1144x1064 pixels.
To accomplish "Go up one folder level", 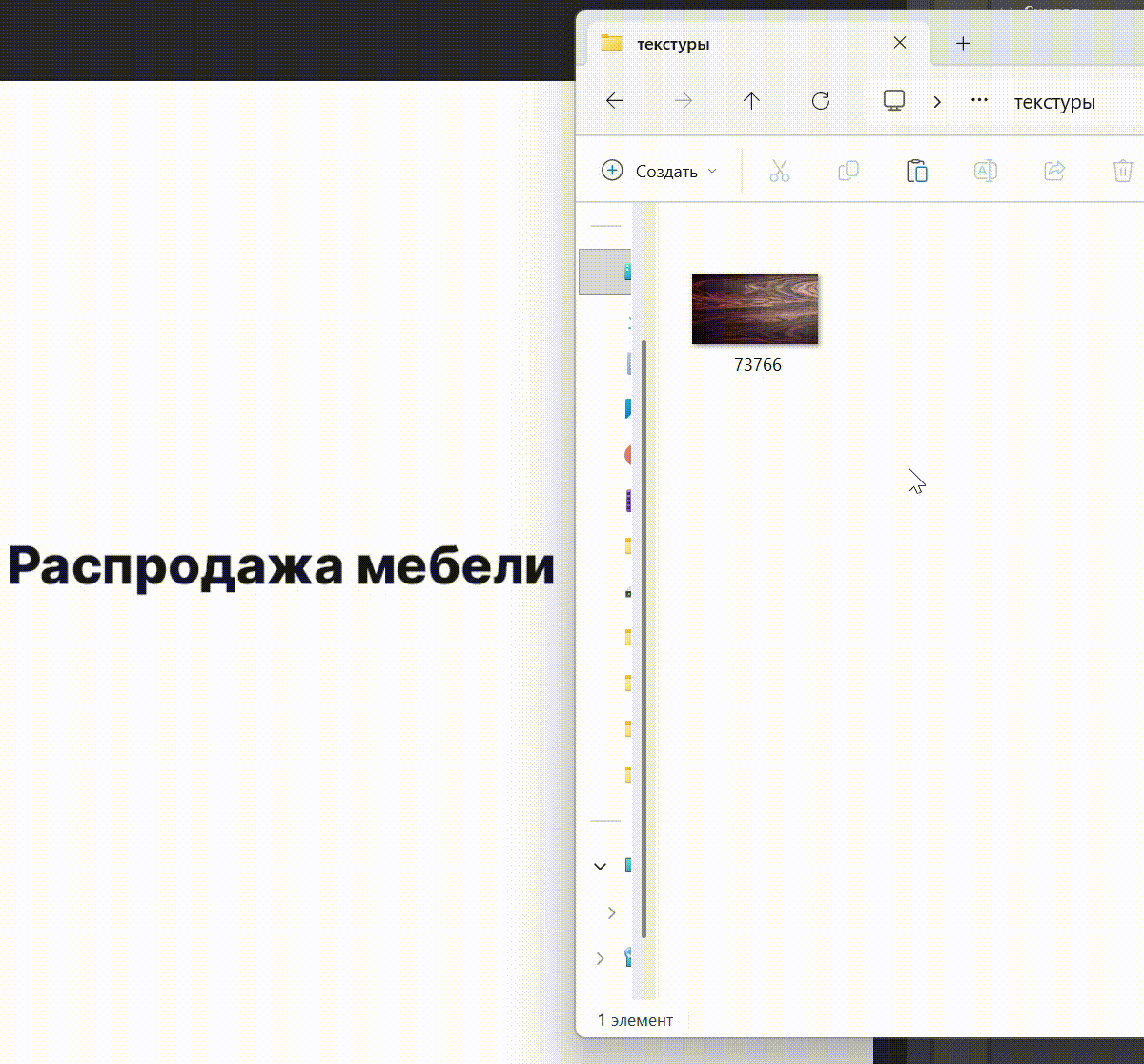I will 751,101.
